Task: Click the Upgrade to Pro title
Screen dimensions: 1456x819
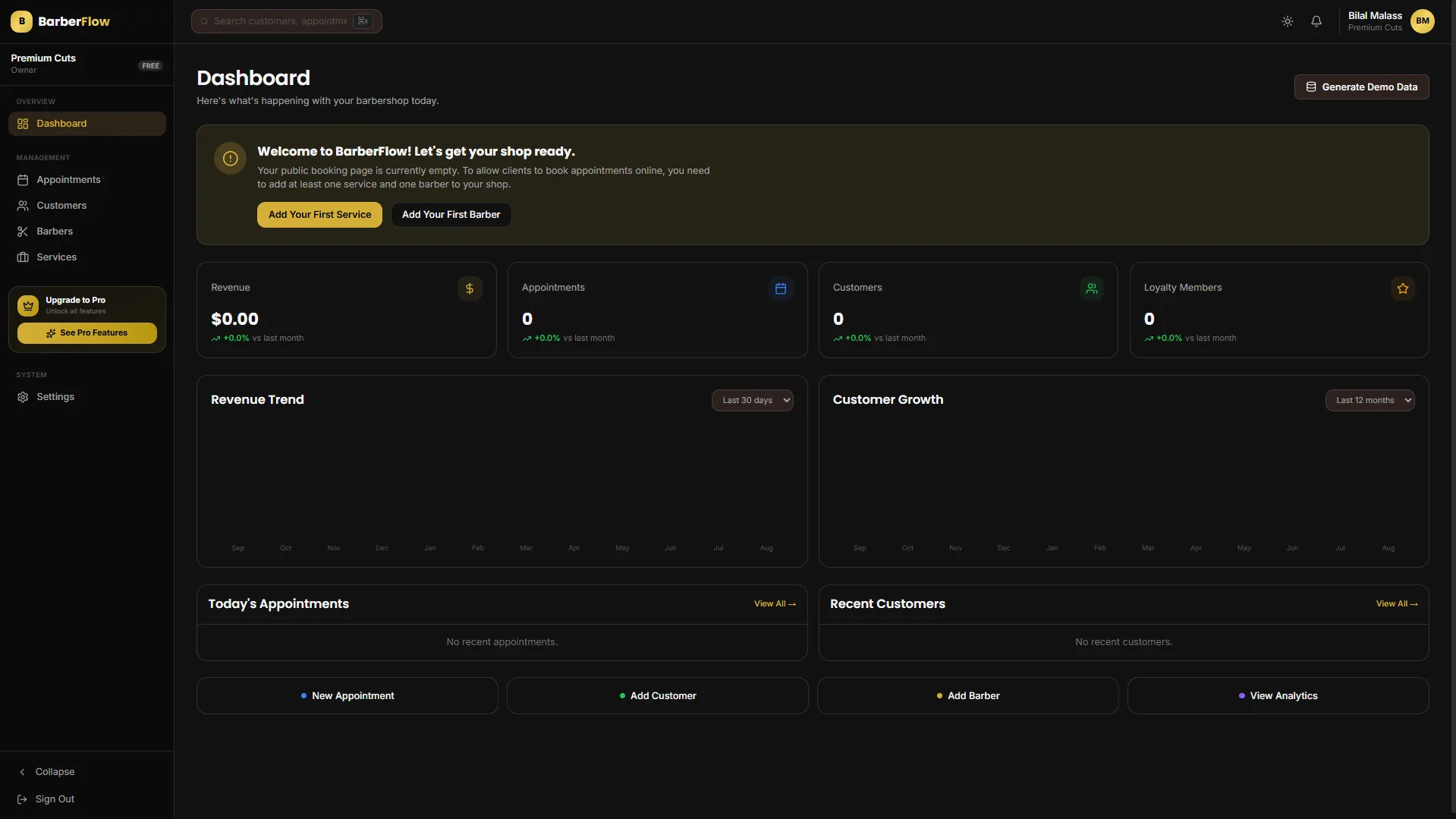Action: click(x=75, y=301)
